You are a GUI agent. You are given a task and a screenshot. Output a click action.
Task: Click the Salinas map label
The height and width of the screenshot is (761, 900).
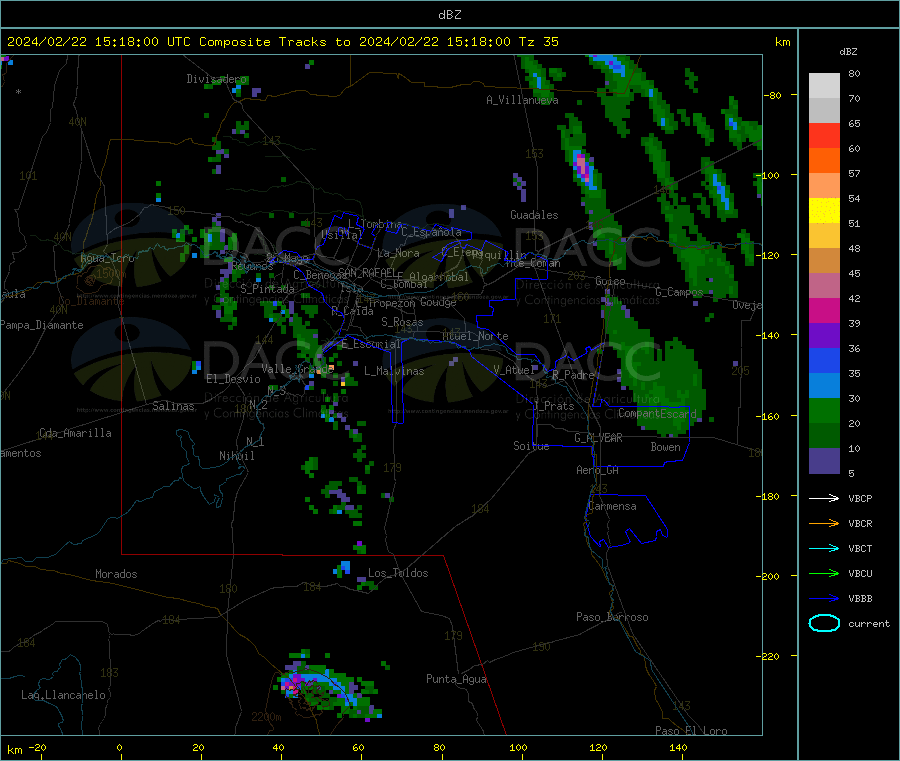[x=173, y=406]
